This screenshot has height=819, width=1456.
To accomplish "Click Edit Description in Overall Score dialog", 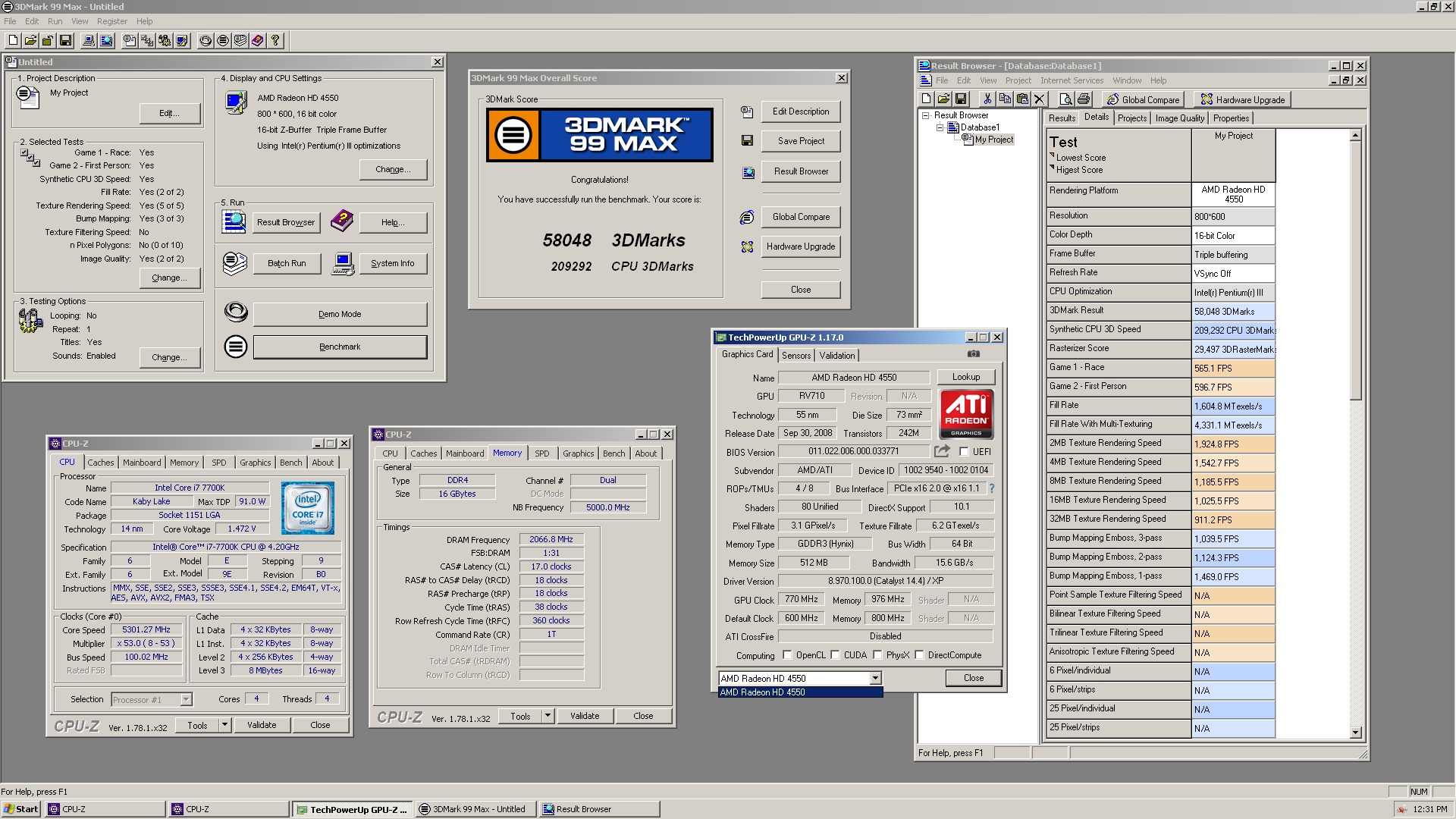I will [801, 111].
